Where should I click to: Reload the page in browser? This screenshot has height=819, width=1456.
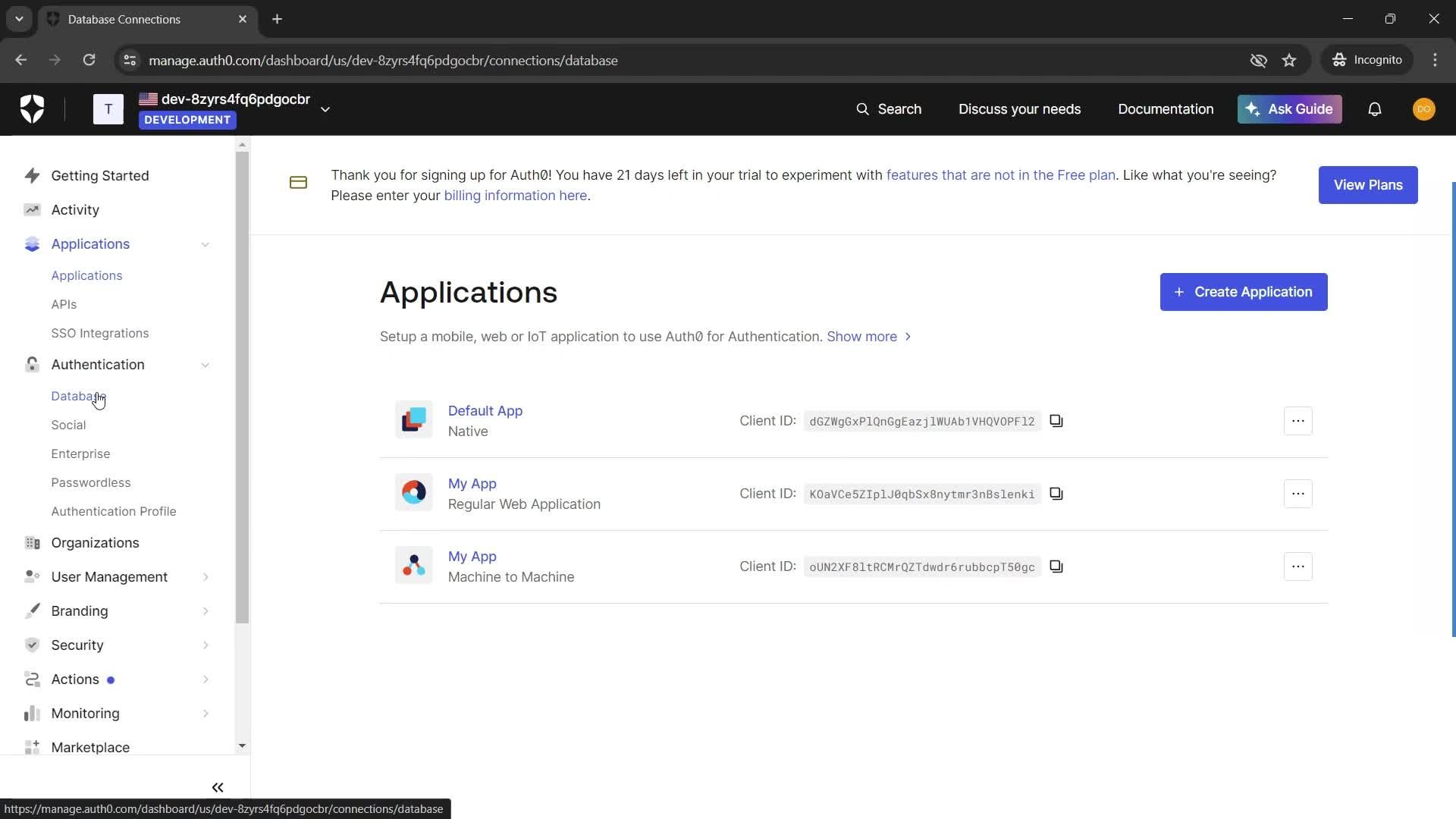pyautogui.click(x=89, y=60)
